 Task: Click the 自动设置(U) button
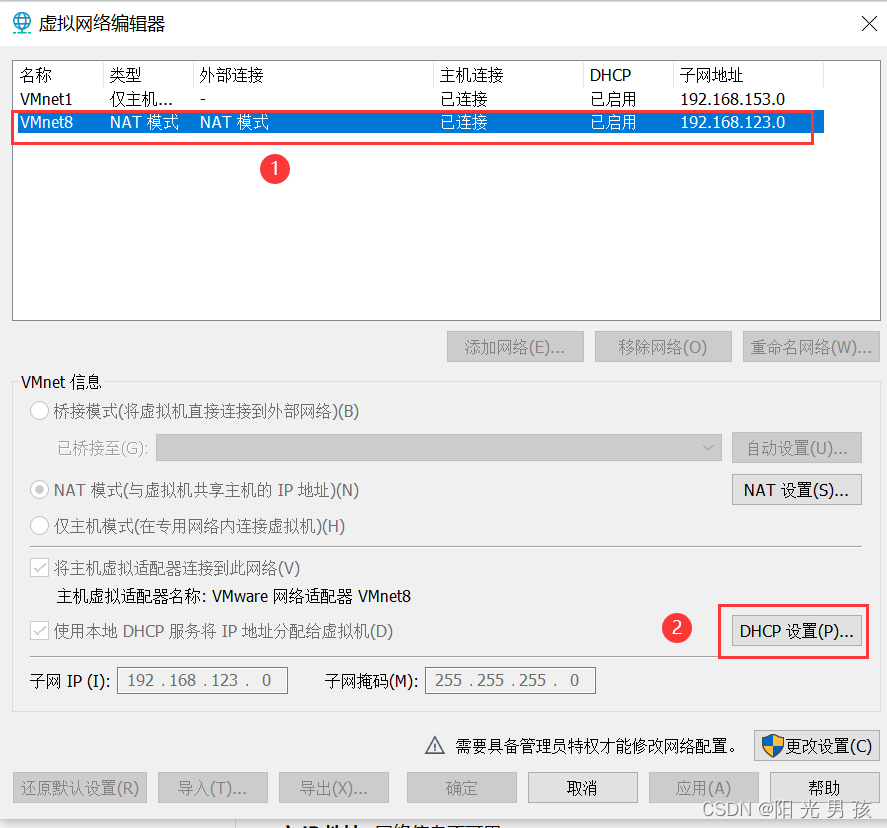click(796, 448)
